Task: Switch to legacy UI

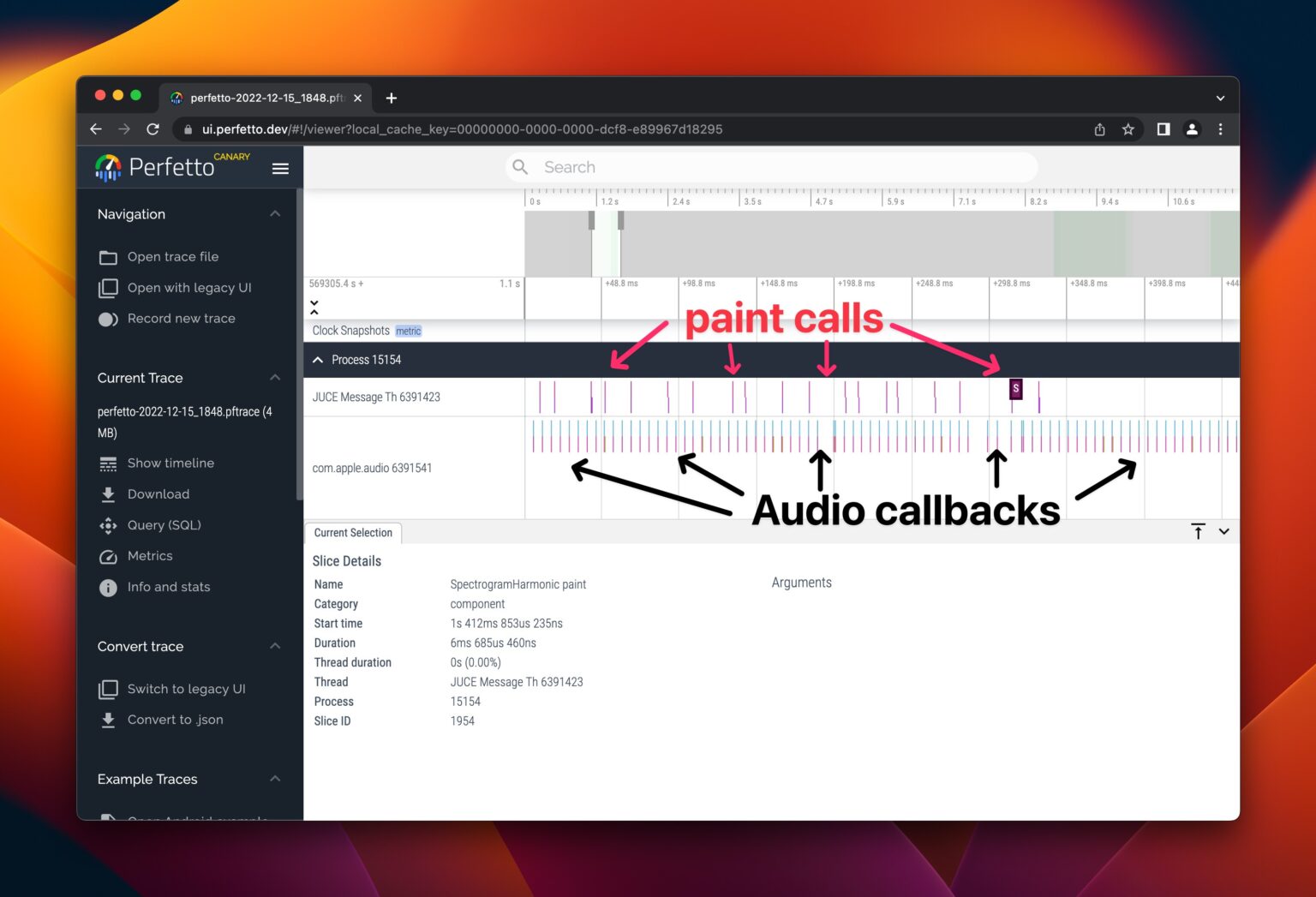Action: (186, 689)
